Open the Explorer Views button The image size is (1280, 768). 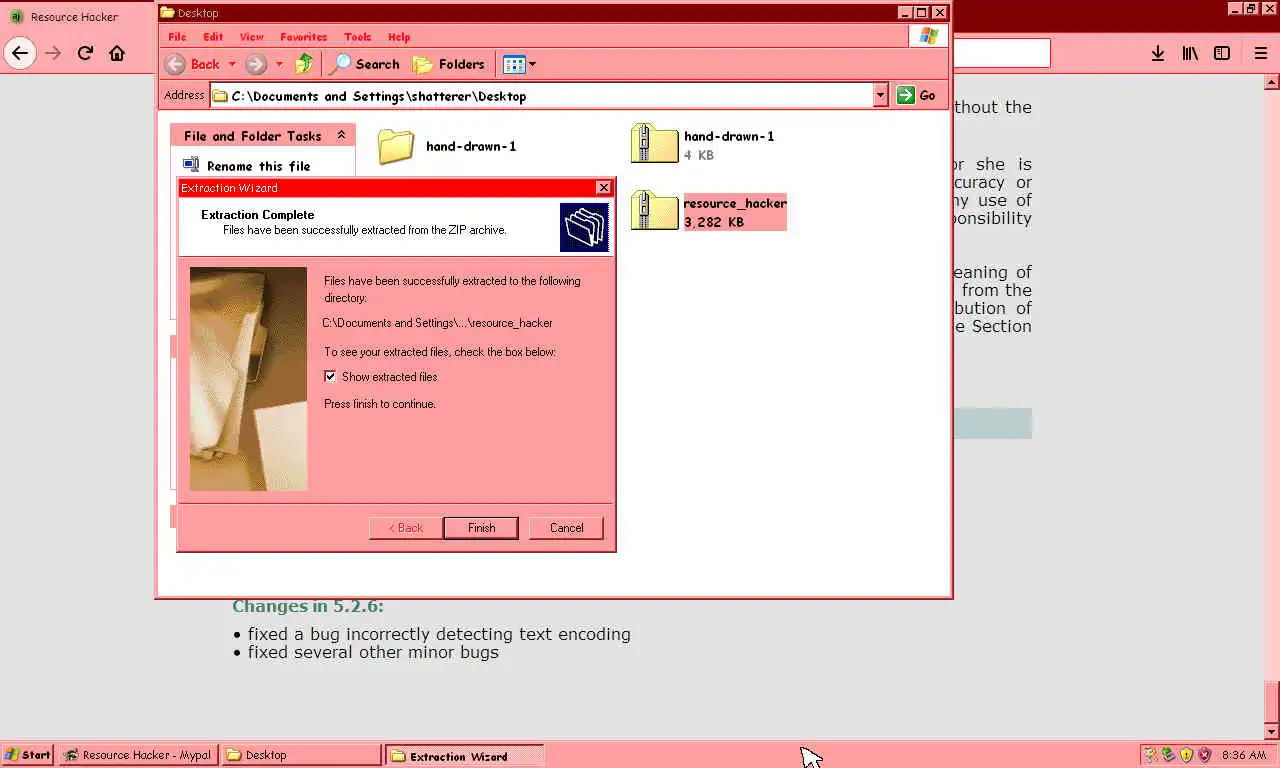[x=514, y=64]
